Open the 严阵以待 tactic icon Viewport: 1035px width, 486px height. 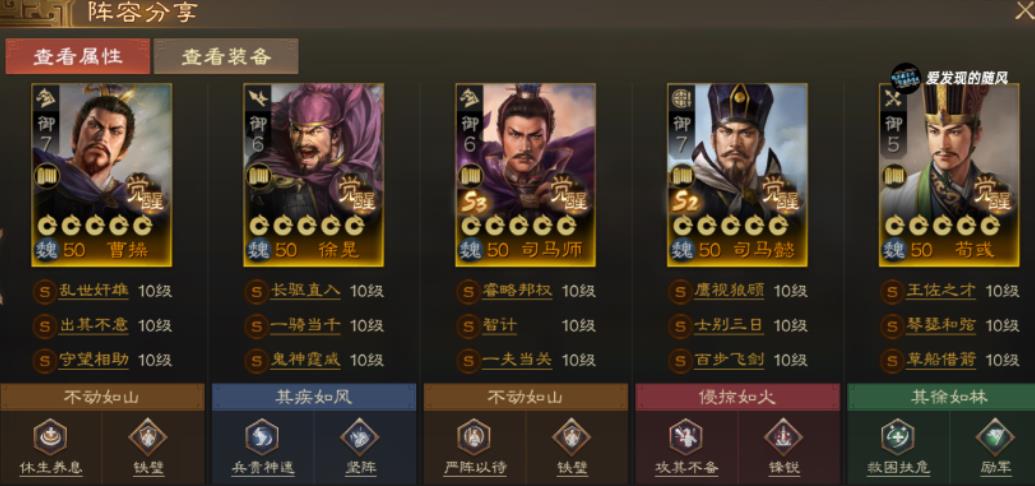tap(474, 437)
